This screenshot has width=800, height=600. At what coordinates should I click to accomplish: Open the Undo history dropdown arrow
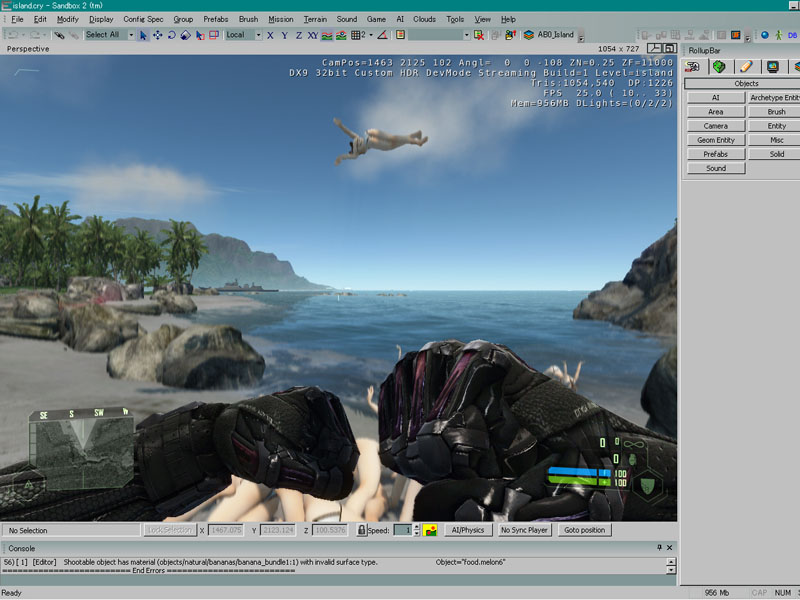click(x=23, y=35)
